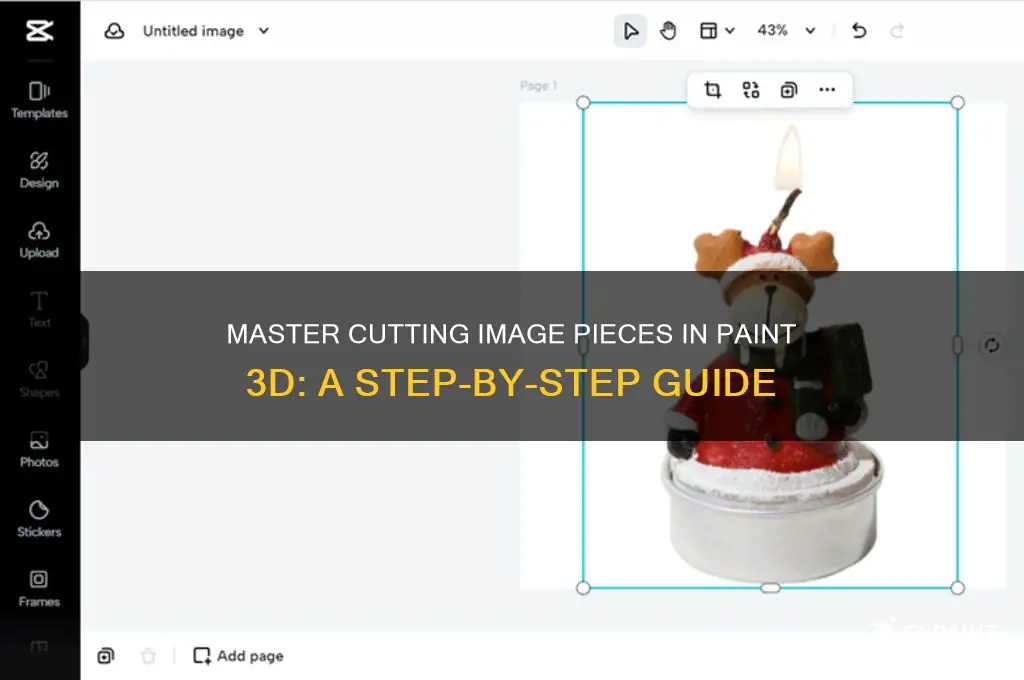Collapse the side panel handle

click(84, 342)
